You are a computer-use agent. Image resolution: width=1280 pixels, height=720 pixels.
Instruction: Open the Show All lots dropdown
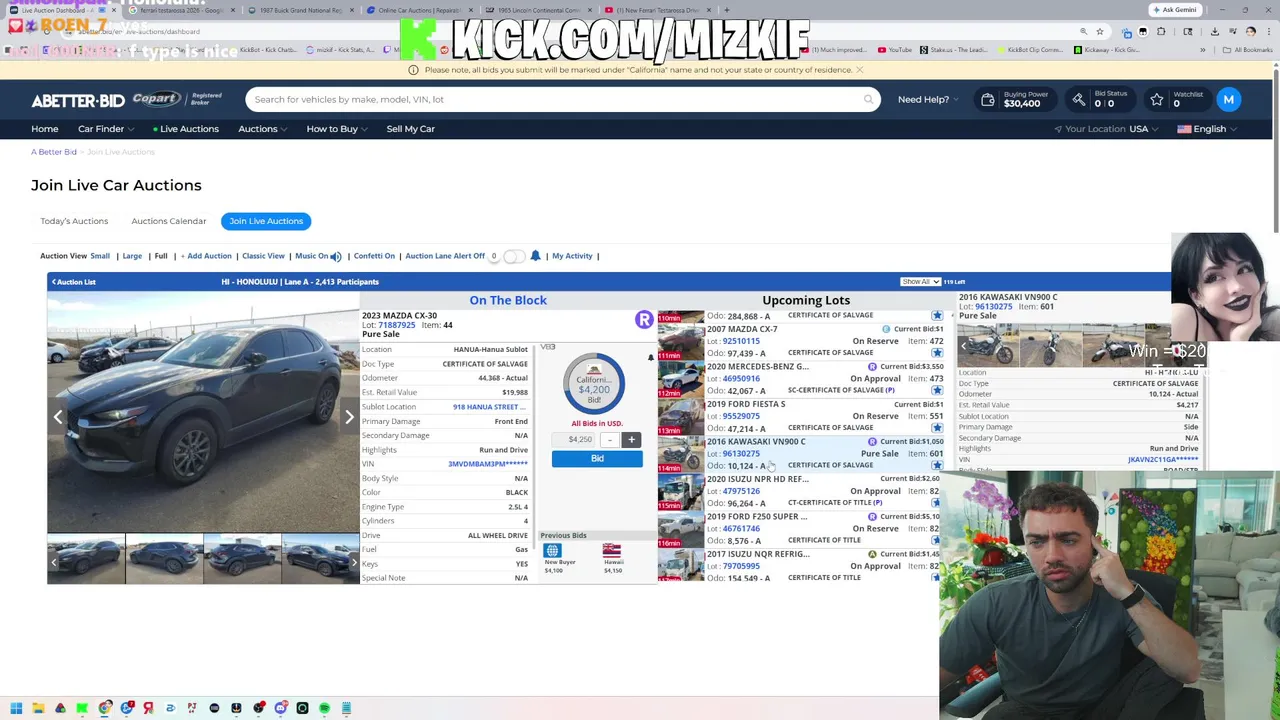920,282
